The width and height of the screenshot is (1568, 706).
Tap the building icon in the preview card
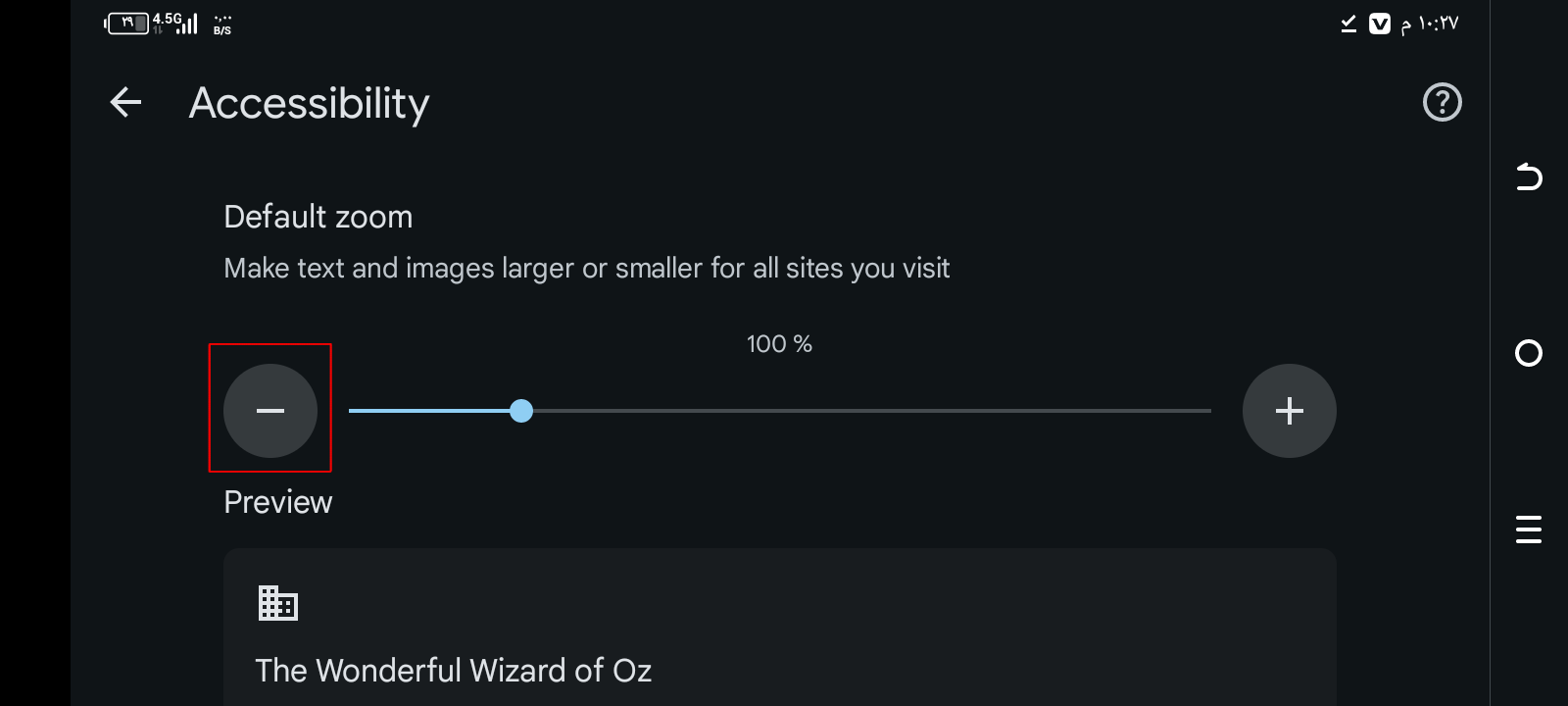point(277,603)
